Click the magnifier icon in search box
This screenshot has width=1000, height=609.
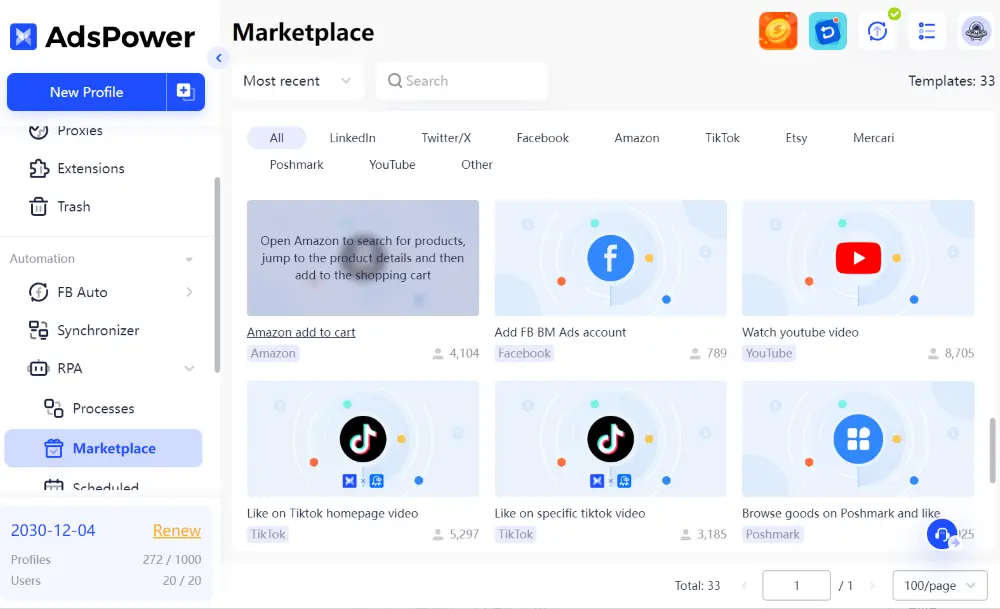point(395,81)
